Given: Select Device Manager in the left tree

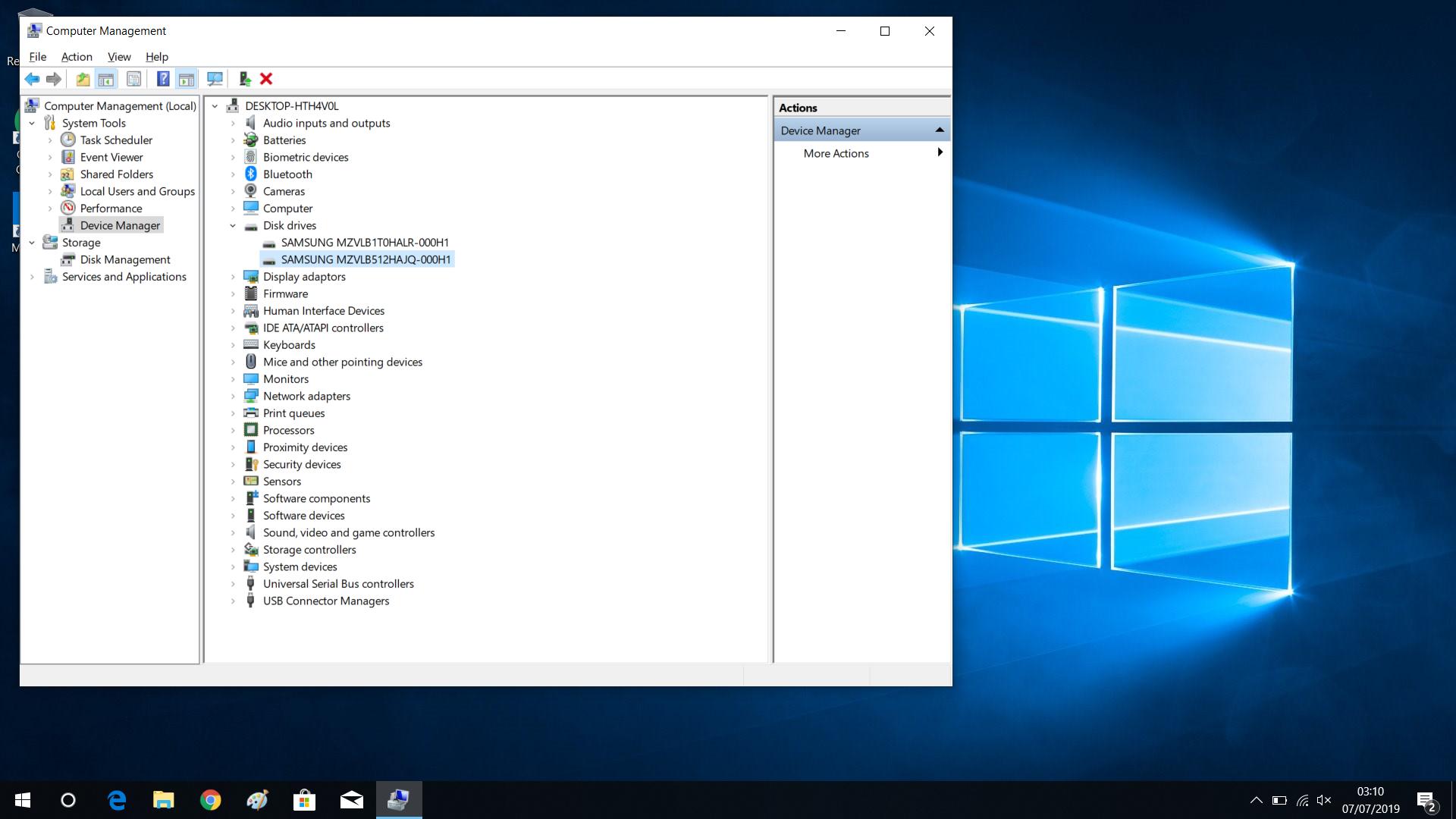Looking at the screenshot, I should click(x=119, y=224).
